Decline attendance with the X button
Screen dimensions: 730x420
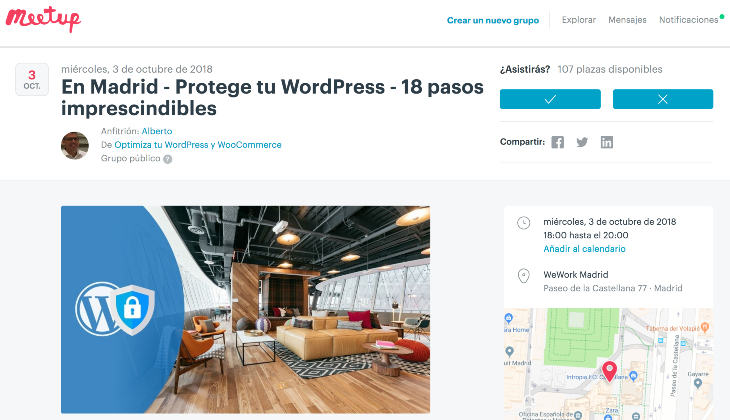(x=662, y=99)
